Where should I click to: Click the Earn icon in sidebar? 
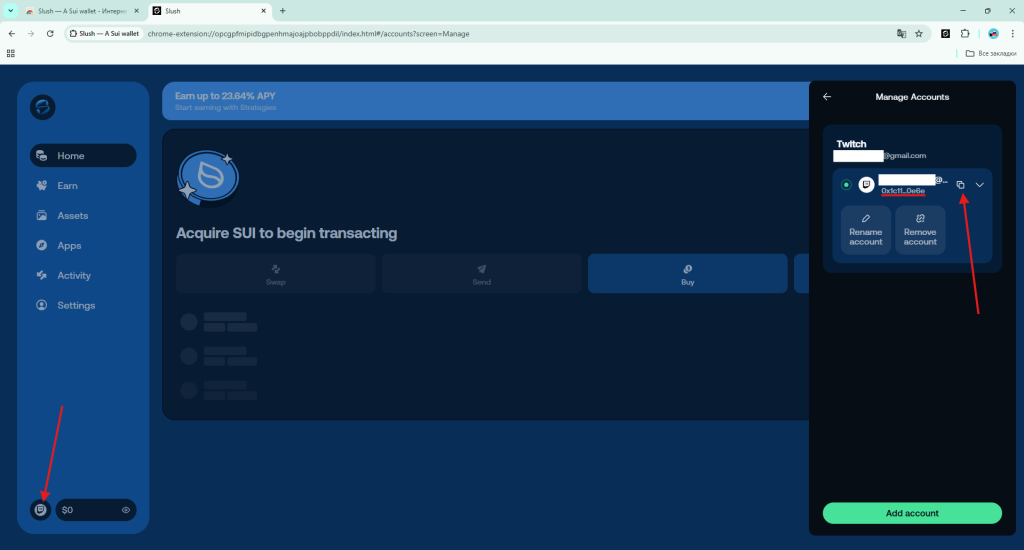(x=42, y=186)
